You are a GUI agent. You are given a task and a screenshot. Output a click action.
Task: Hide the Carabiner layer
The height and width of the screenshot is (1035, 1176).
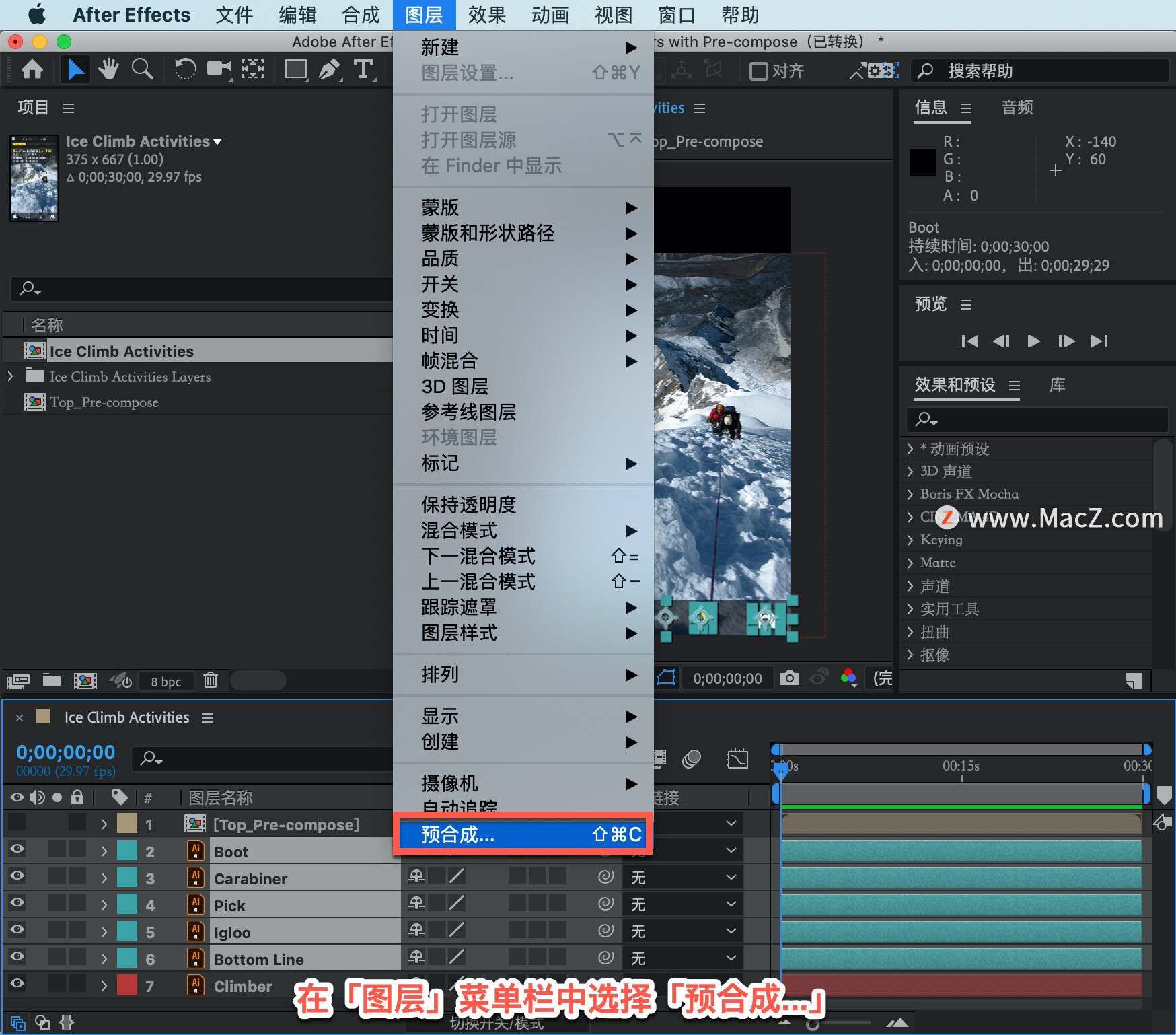pyautogui.click(x=17, y=877)
